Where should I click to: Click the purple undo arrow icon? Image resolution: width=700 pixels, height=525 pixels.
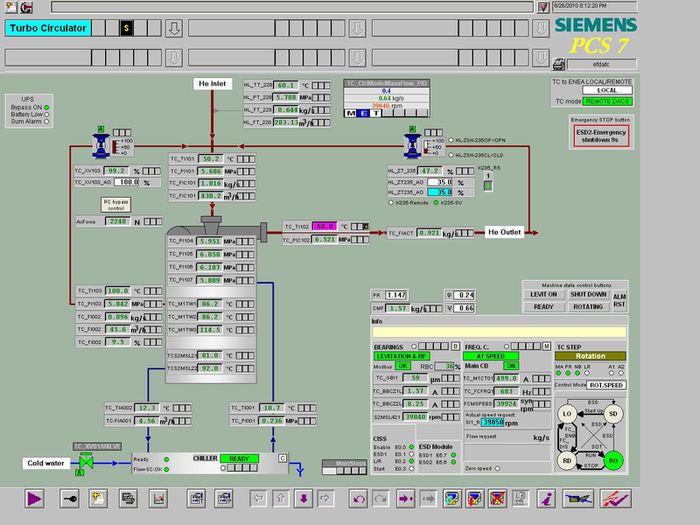[358, 498]
